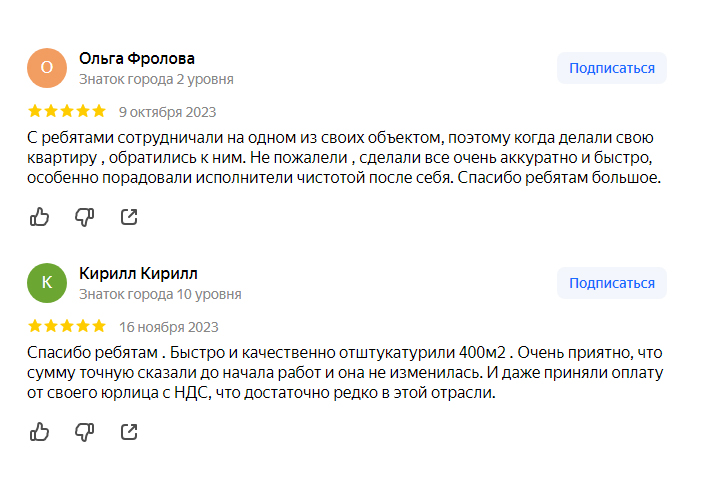Image resolution: width=709 pixels, height=485 pixels.
Task: Click "Знаток города 2 уровня" badge
Action: pos(156,79)
